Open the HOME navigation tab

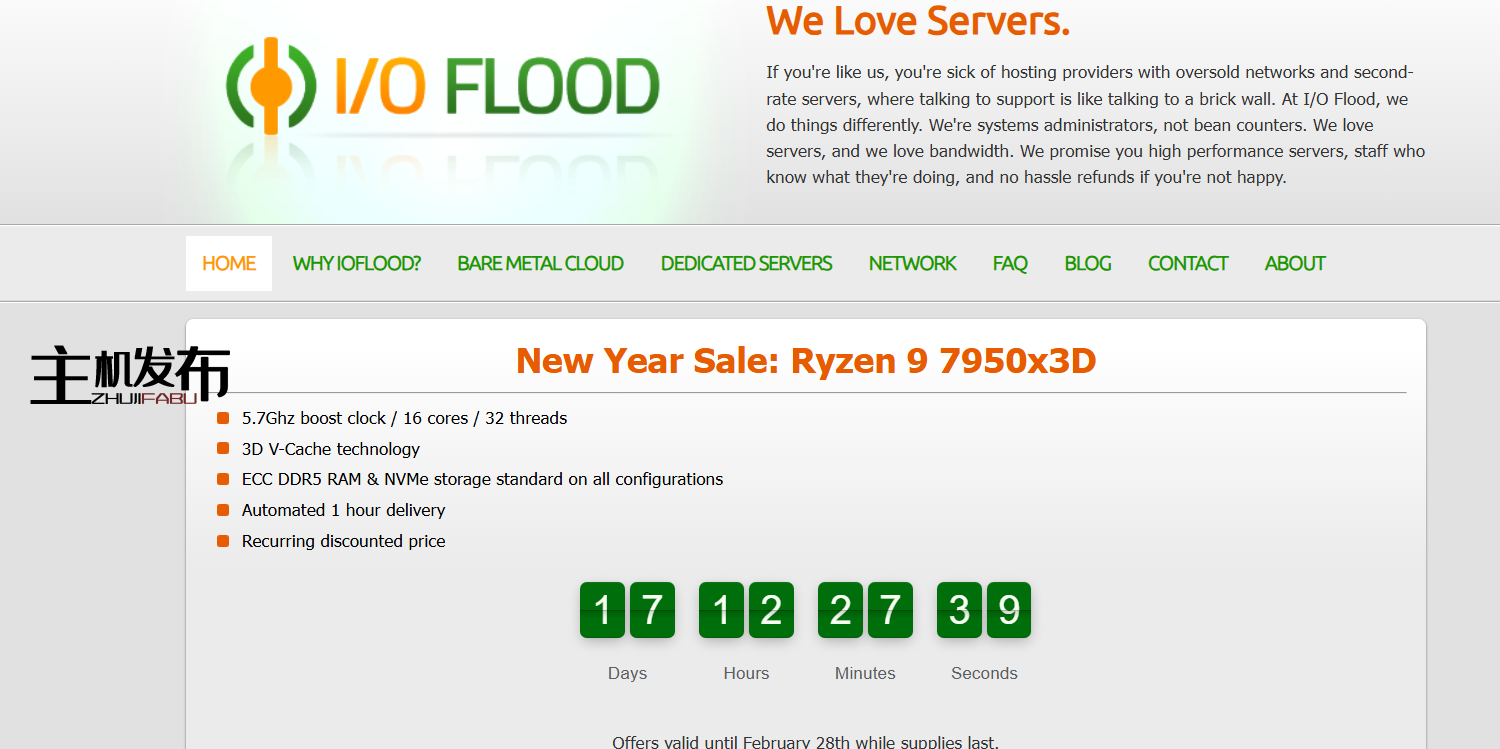[229, 264]
